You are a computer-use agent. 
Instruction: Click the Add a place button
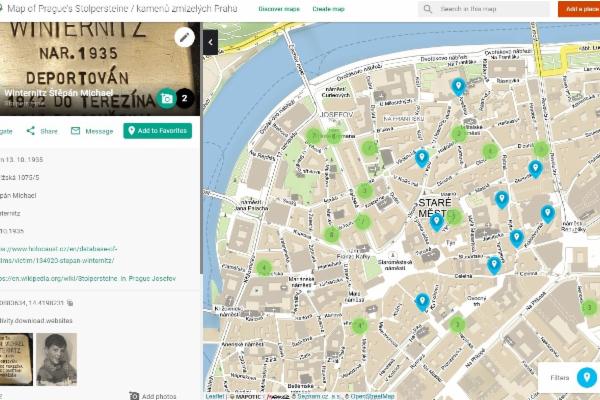(579, 9)
